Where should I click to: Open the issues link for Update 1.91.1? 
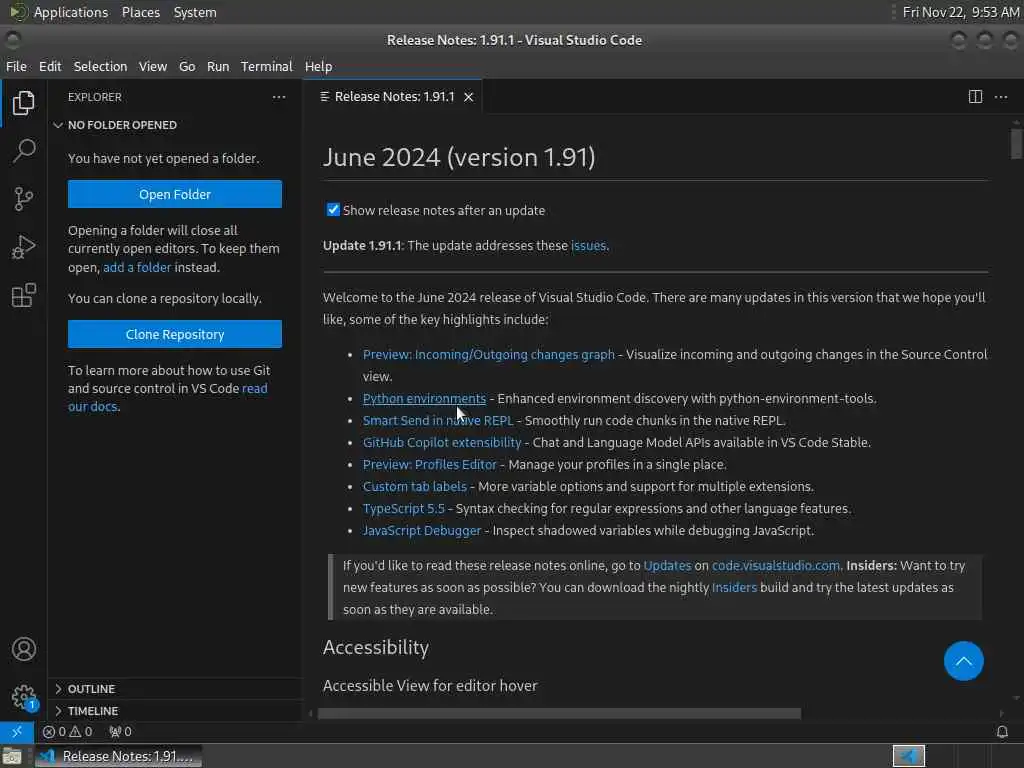[588, 246]
